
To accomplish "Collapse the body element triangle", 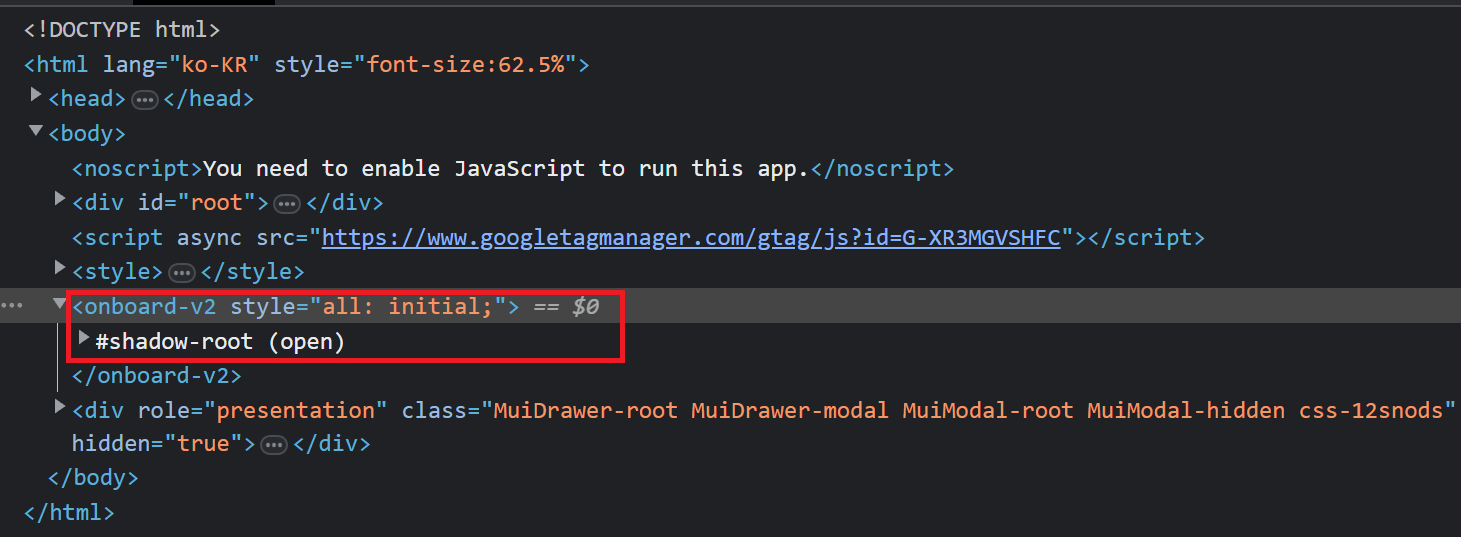I will 37,130.
